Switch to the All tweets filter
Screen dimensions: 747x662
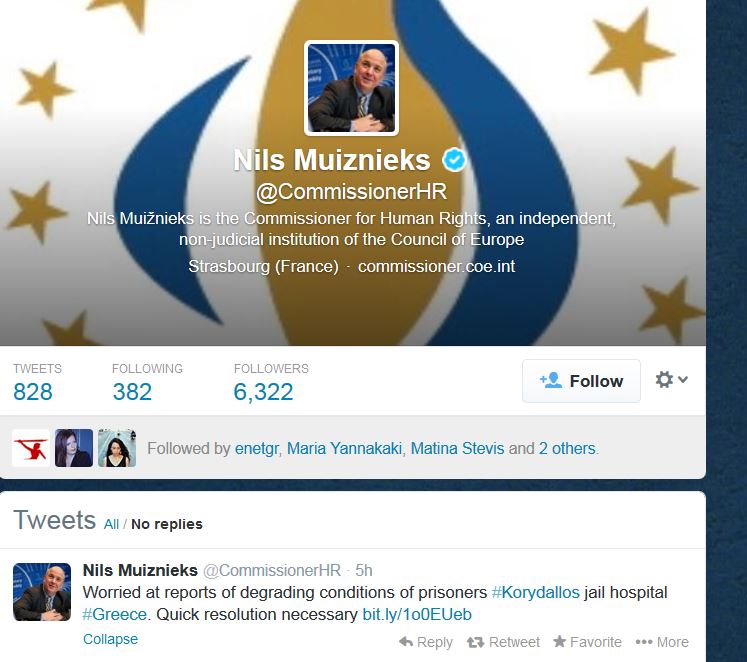click(111, 524)
